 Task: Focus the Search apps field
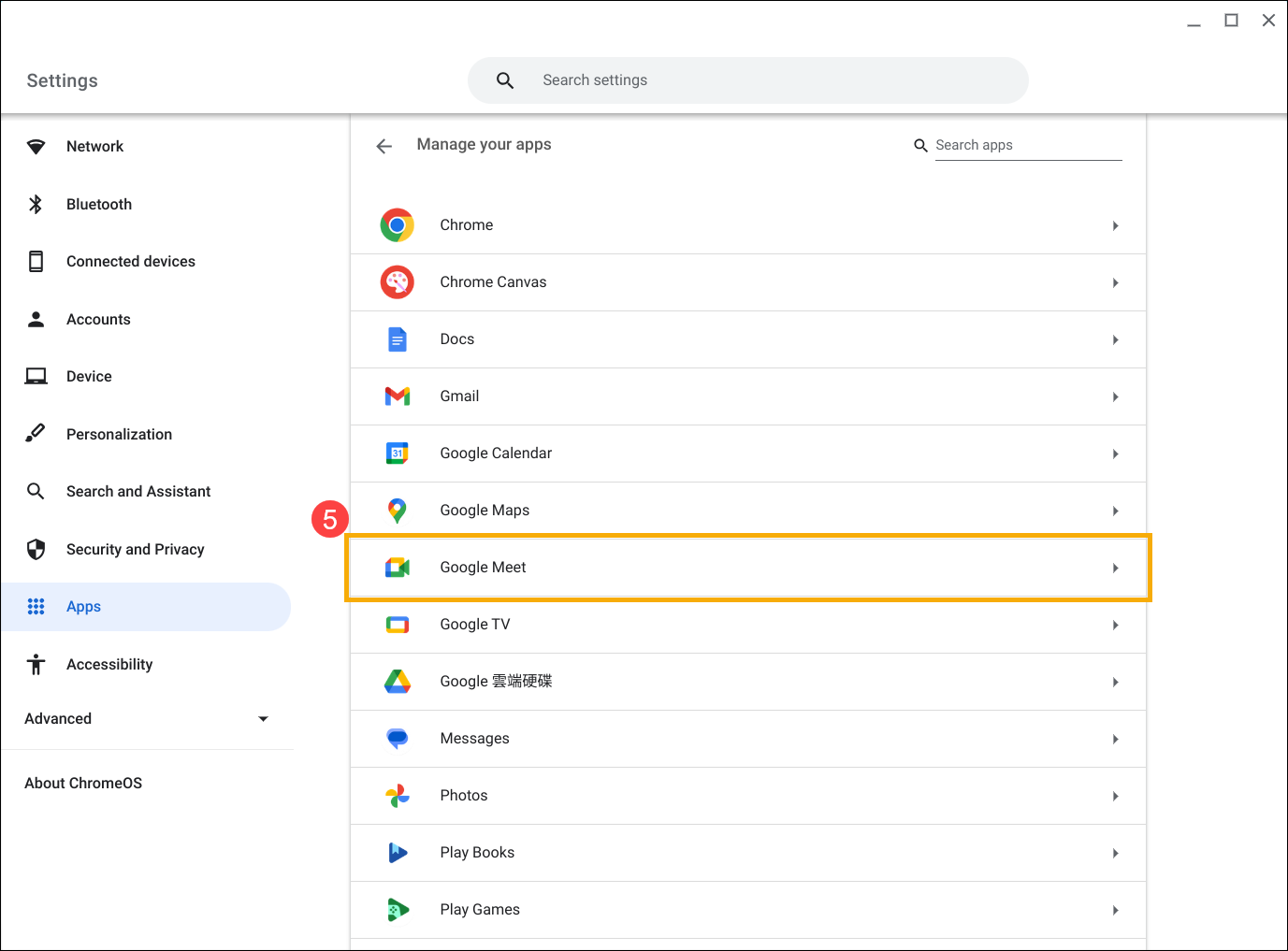click(1028, 146)
